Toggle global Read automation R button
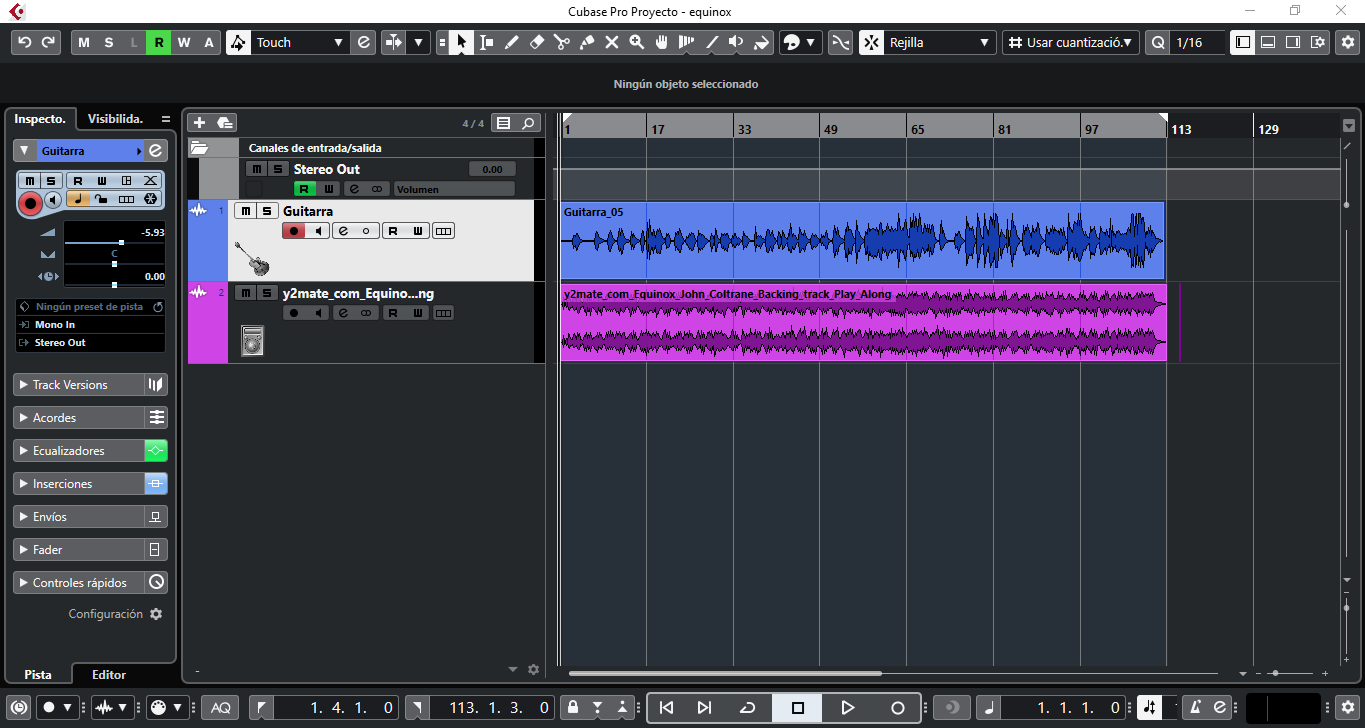The width and height of the screenshot is (1365, 728). pyautogui.click(x=159, y=42)
